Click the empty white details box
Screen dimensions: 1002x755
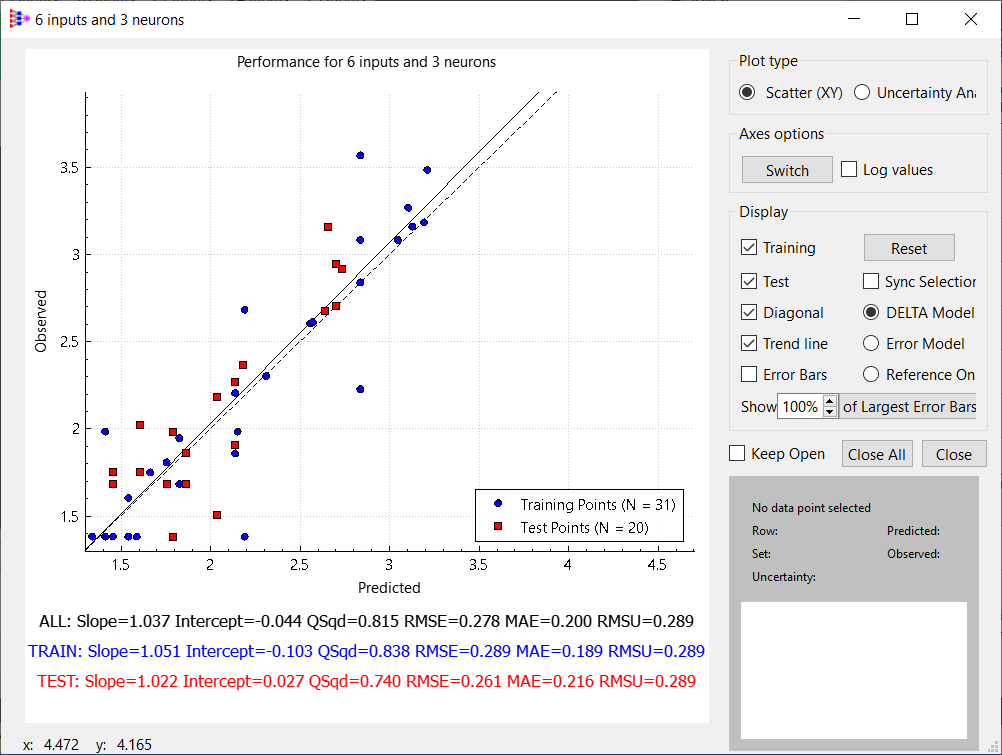point(854,670)
